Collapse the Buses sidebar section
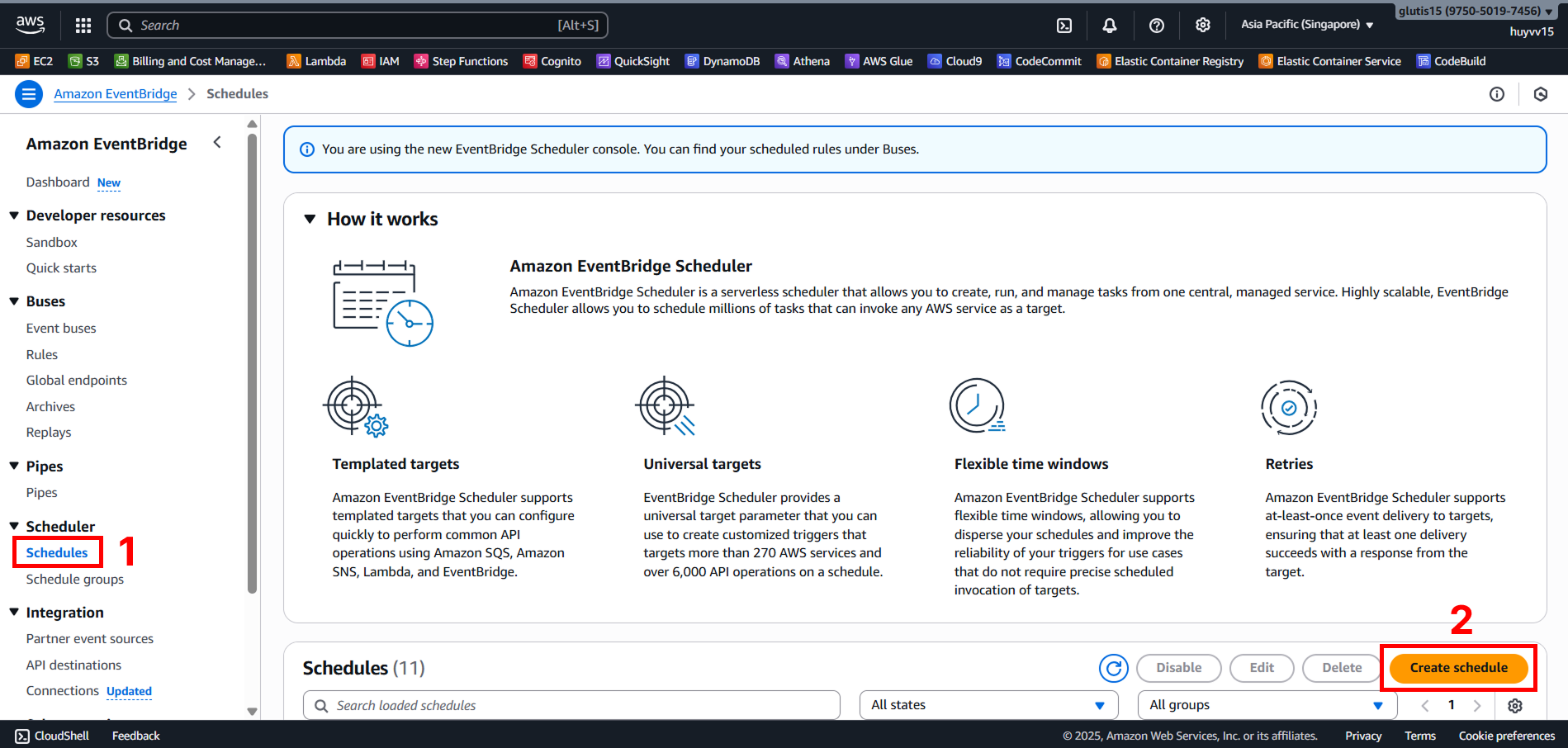This screenshot has height=748, width=1568. (14, 301)
